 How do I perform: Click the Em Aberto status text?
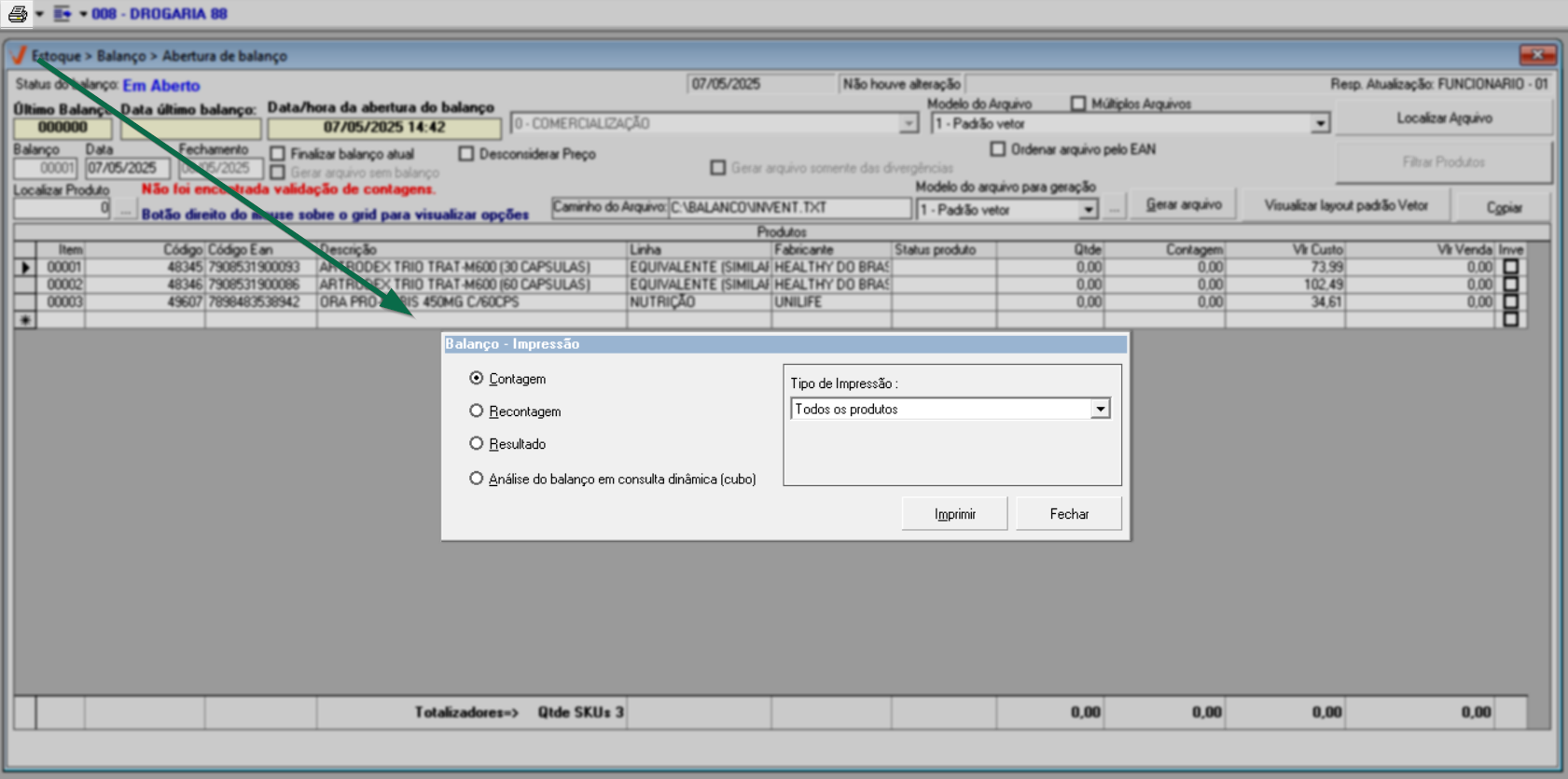coord(161,85)
